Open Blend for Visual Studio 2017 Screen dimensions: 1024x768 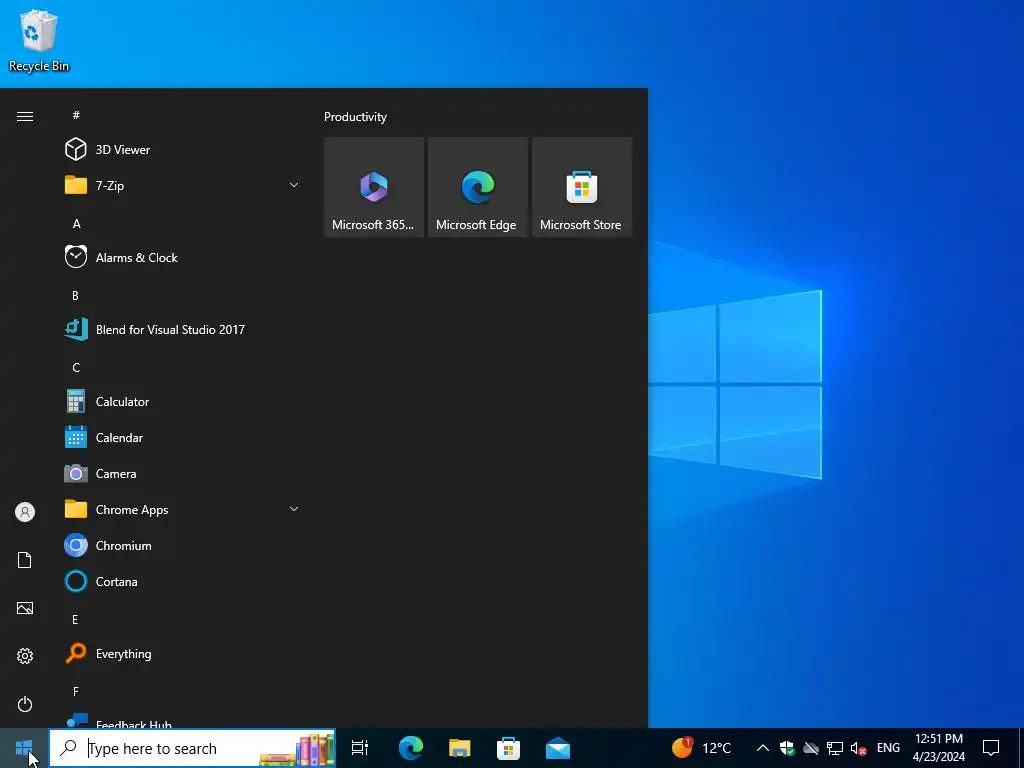tap(183, 330)
